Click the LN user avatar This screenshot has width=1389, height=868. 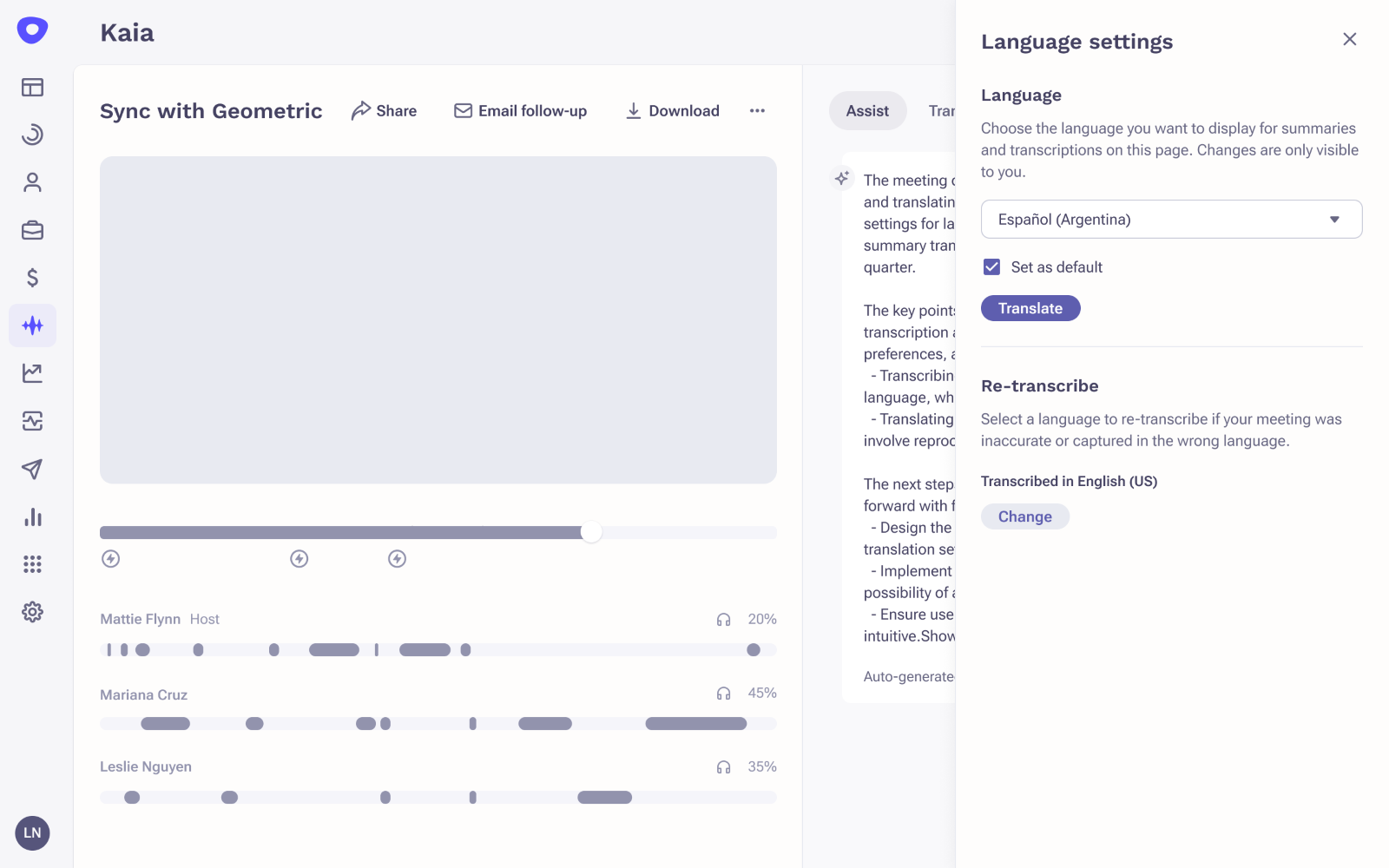point(32,833)
